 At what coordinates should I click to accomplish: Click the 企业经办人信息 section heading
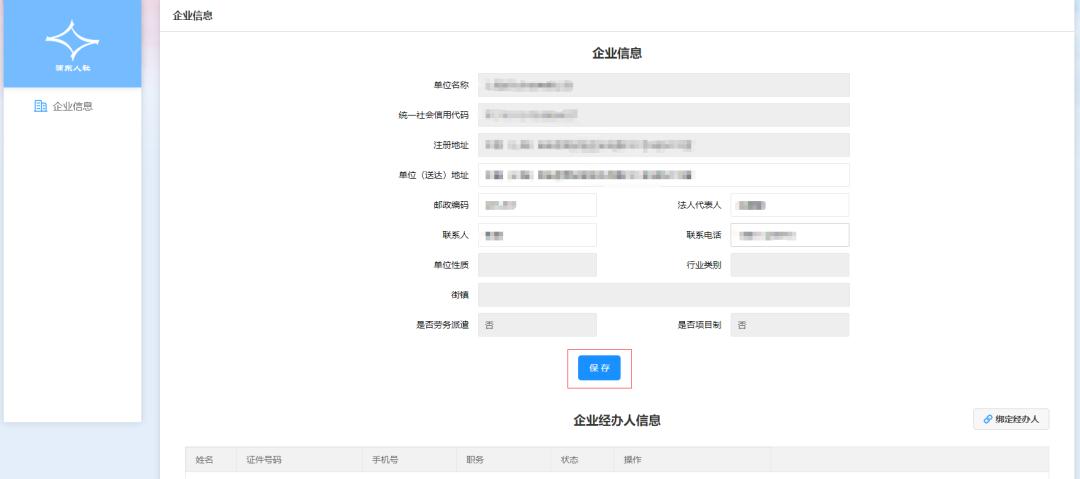pos(617,420)
